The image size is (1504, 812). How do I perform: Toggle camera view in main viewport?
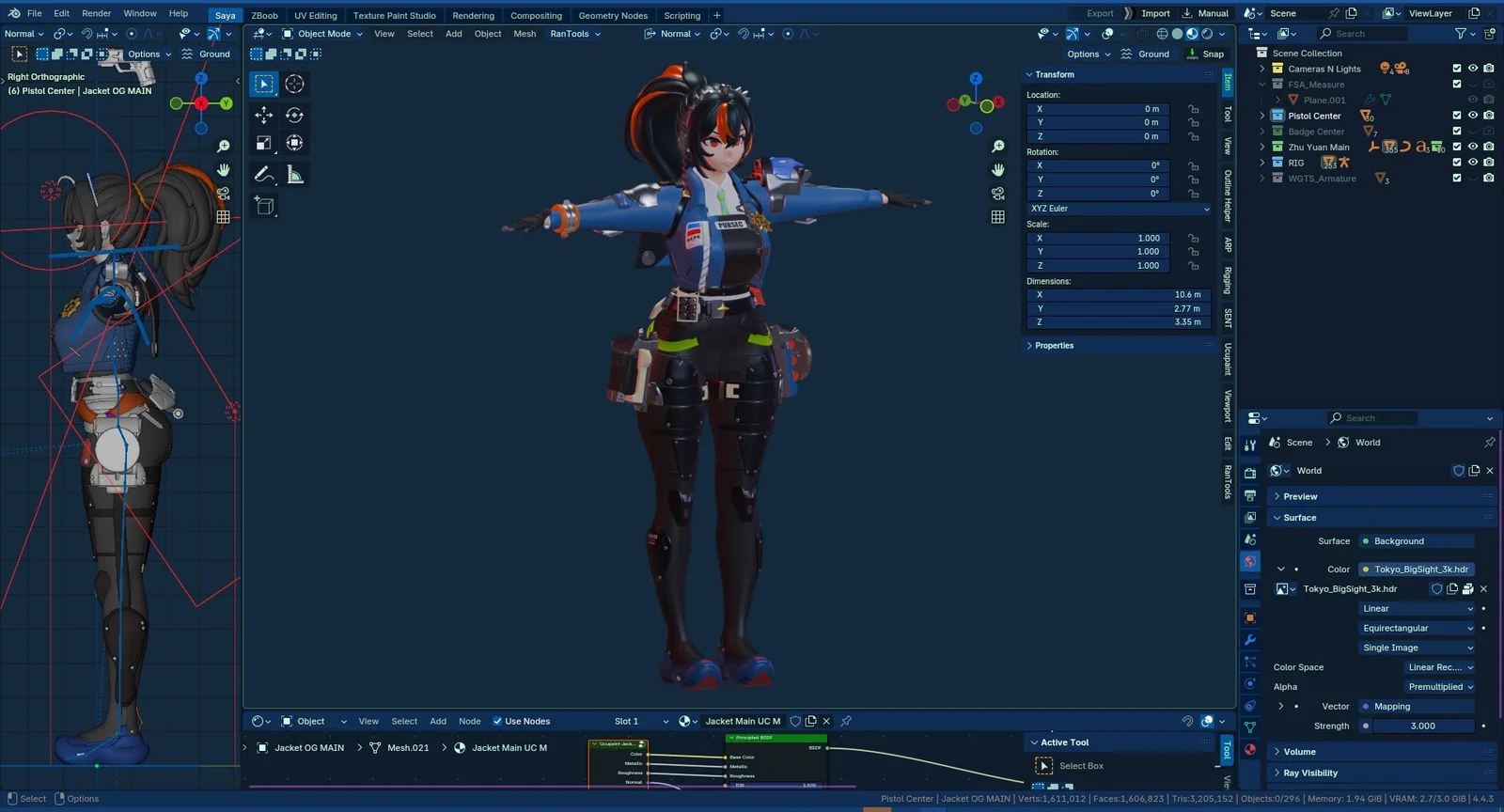pos(997,194)
